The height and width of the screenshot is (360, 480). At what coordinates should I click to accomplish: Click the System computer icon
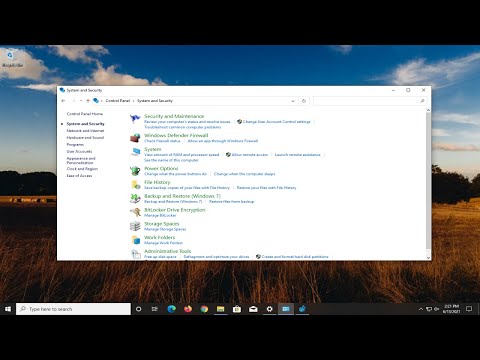click(135, 152)
